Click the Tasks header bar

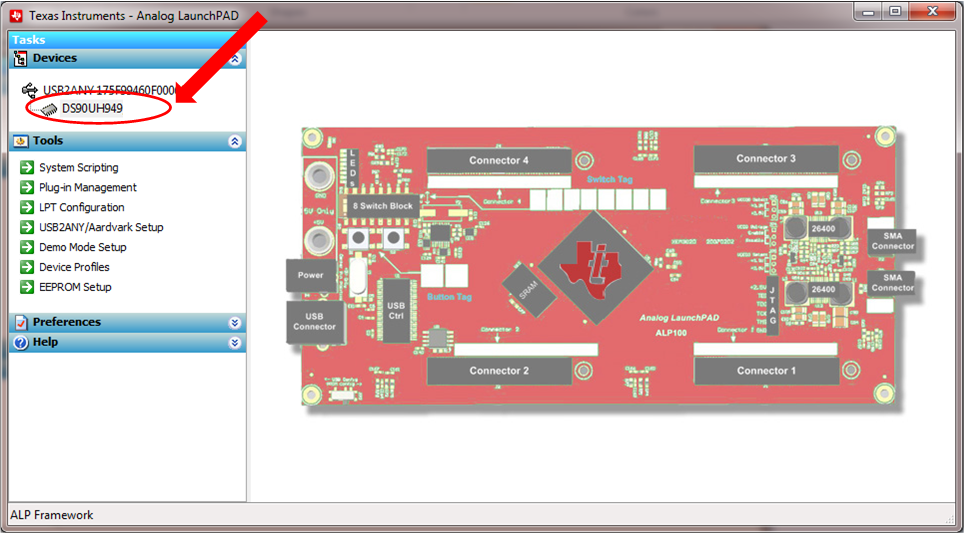(x=127, y=40)
